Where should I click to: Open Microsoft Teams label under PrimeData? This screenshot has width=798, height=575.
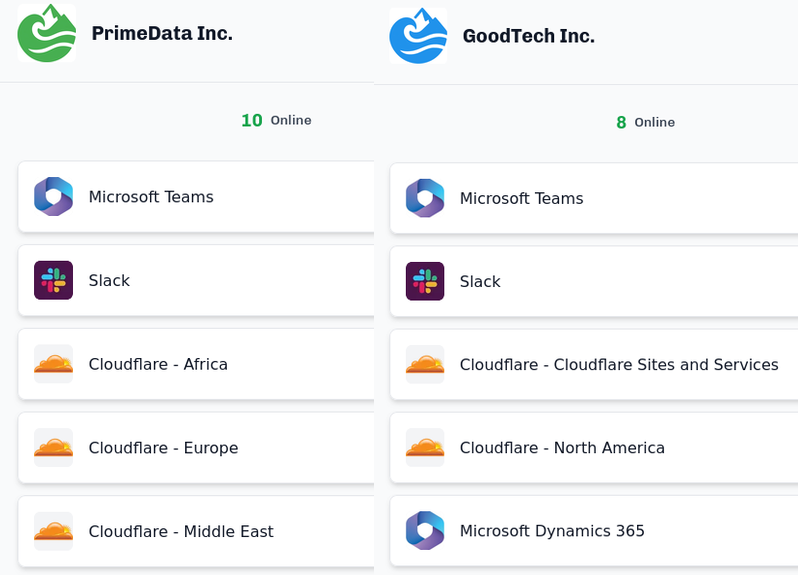151,196
